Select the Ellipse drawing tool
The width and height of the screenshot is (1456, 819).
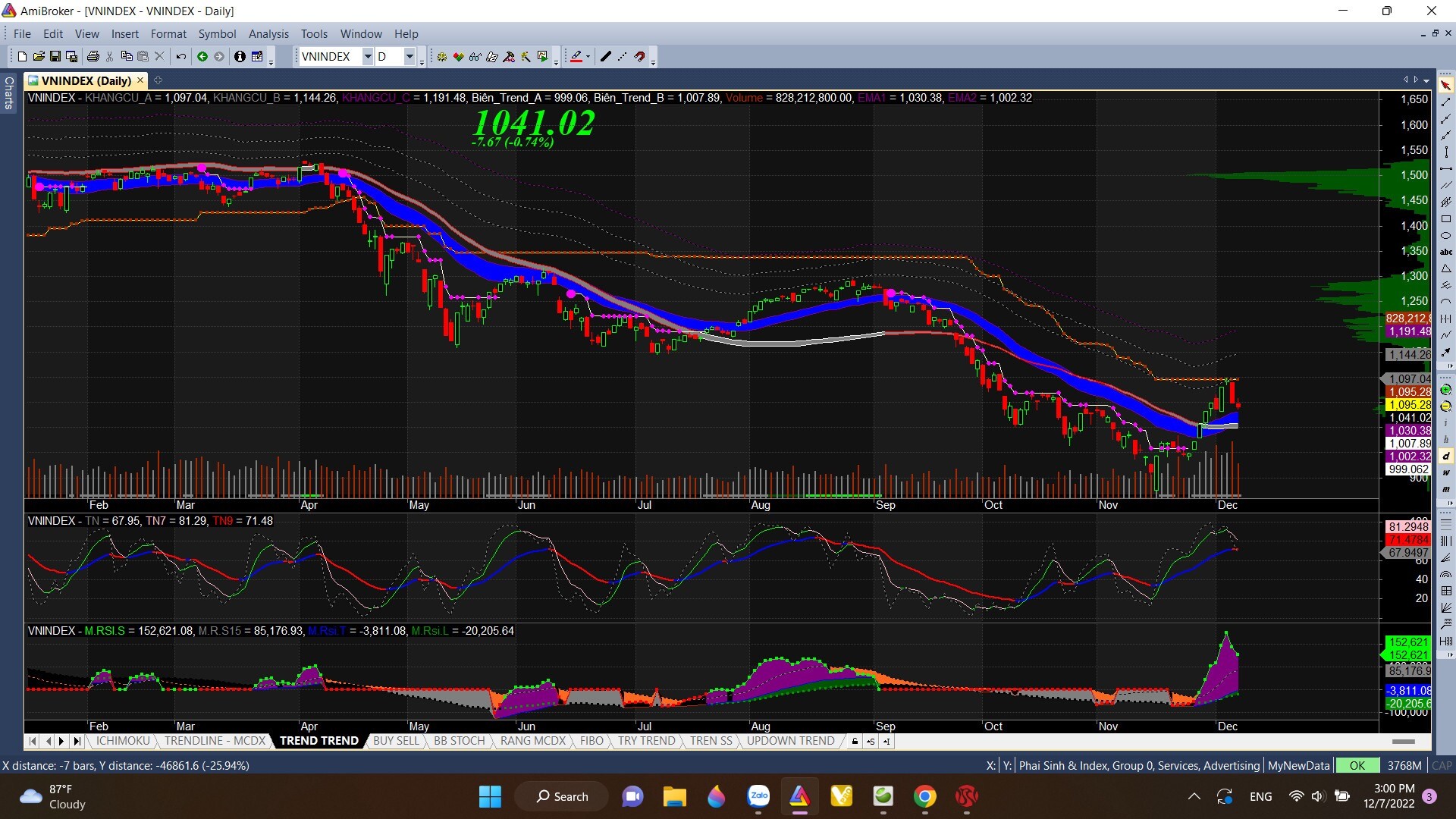click(x=1445, y=236)
